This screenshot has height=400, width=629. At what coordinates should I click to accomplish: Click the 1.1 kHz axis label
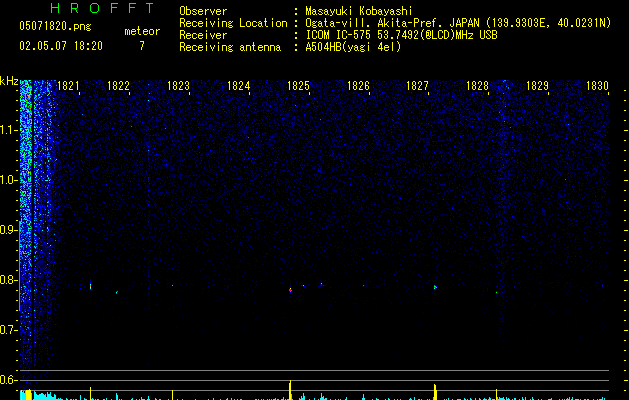click(8, 130)
